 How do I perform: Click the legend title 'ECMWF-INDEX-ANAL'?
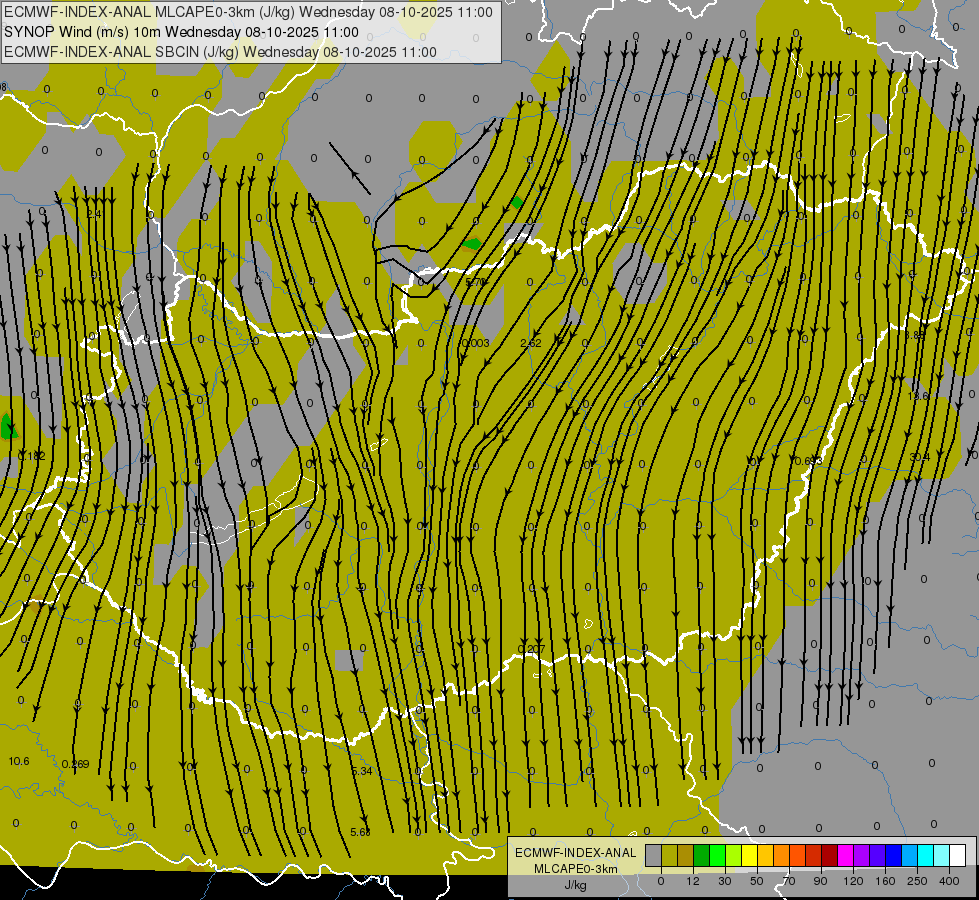[x=576, y=853]
